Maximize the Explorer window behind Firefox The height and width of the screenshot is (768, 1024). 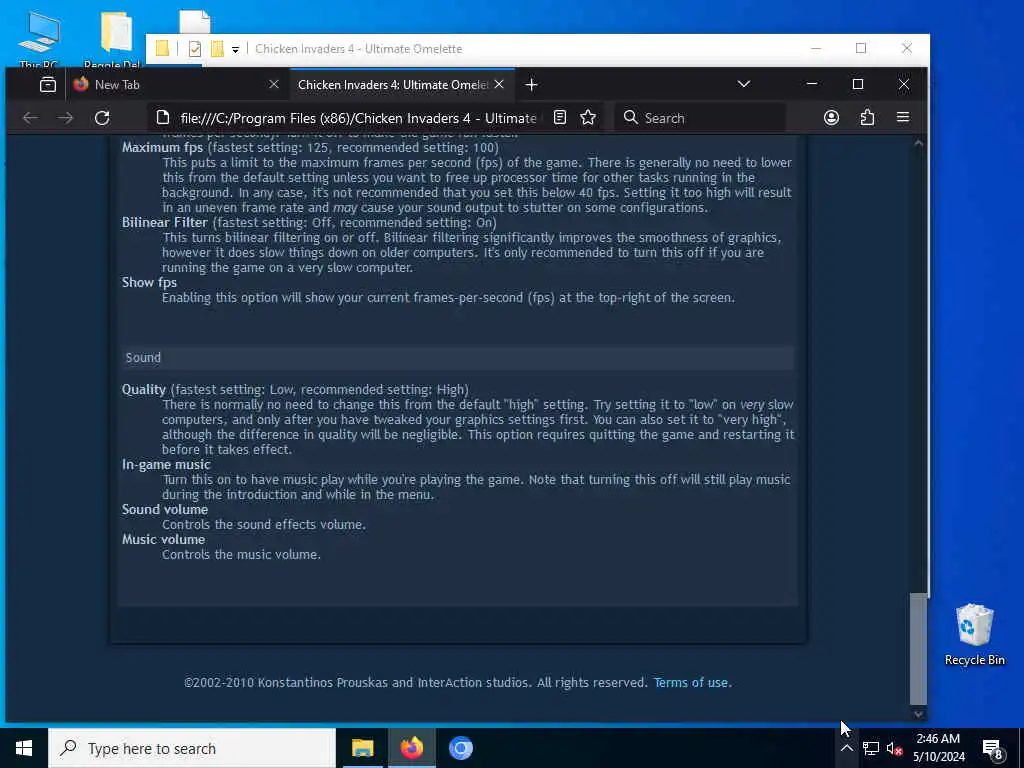click(x=861, y=48)
